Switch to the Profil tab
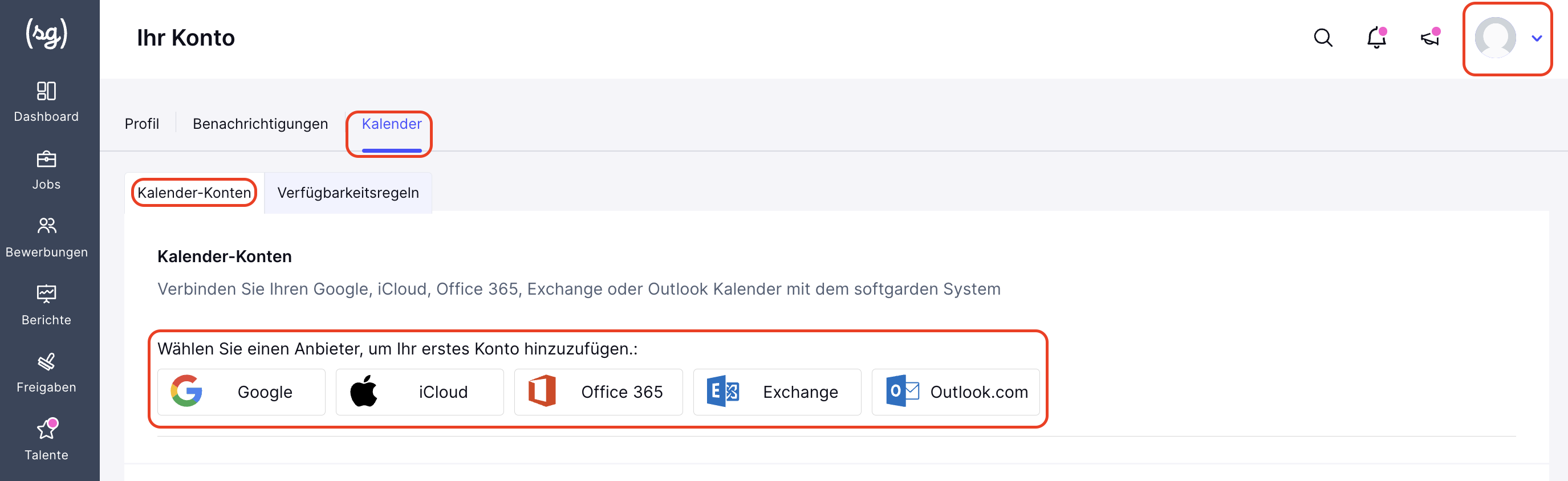Screen dimensions: 1568x481 coord(142,124)
